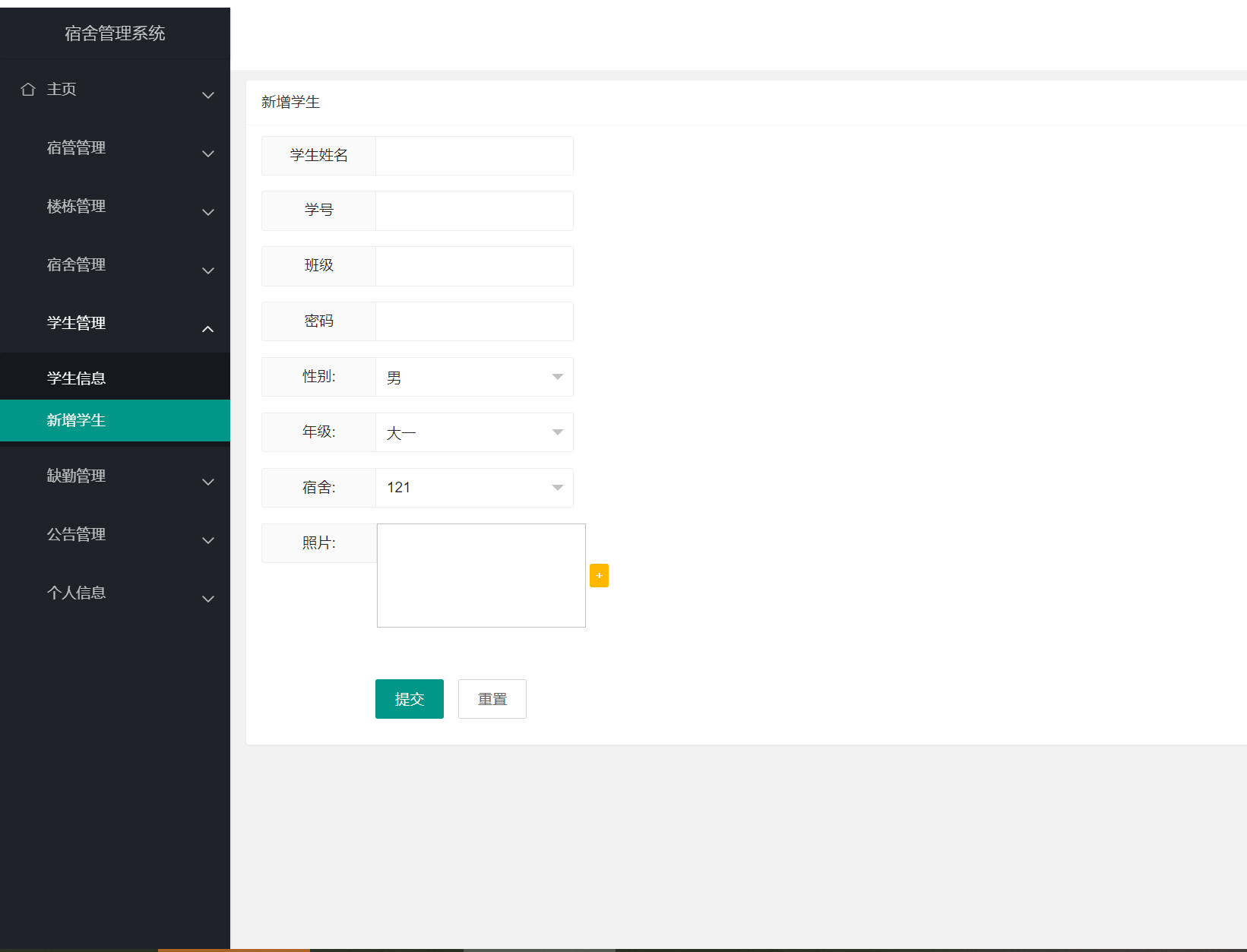Image resolution: width=1247 pixels, height=952 pixels.
Task: Collapse the 学生管理 chevron
Action: pos(207,329)
